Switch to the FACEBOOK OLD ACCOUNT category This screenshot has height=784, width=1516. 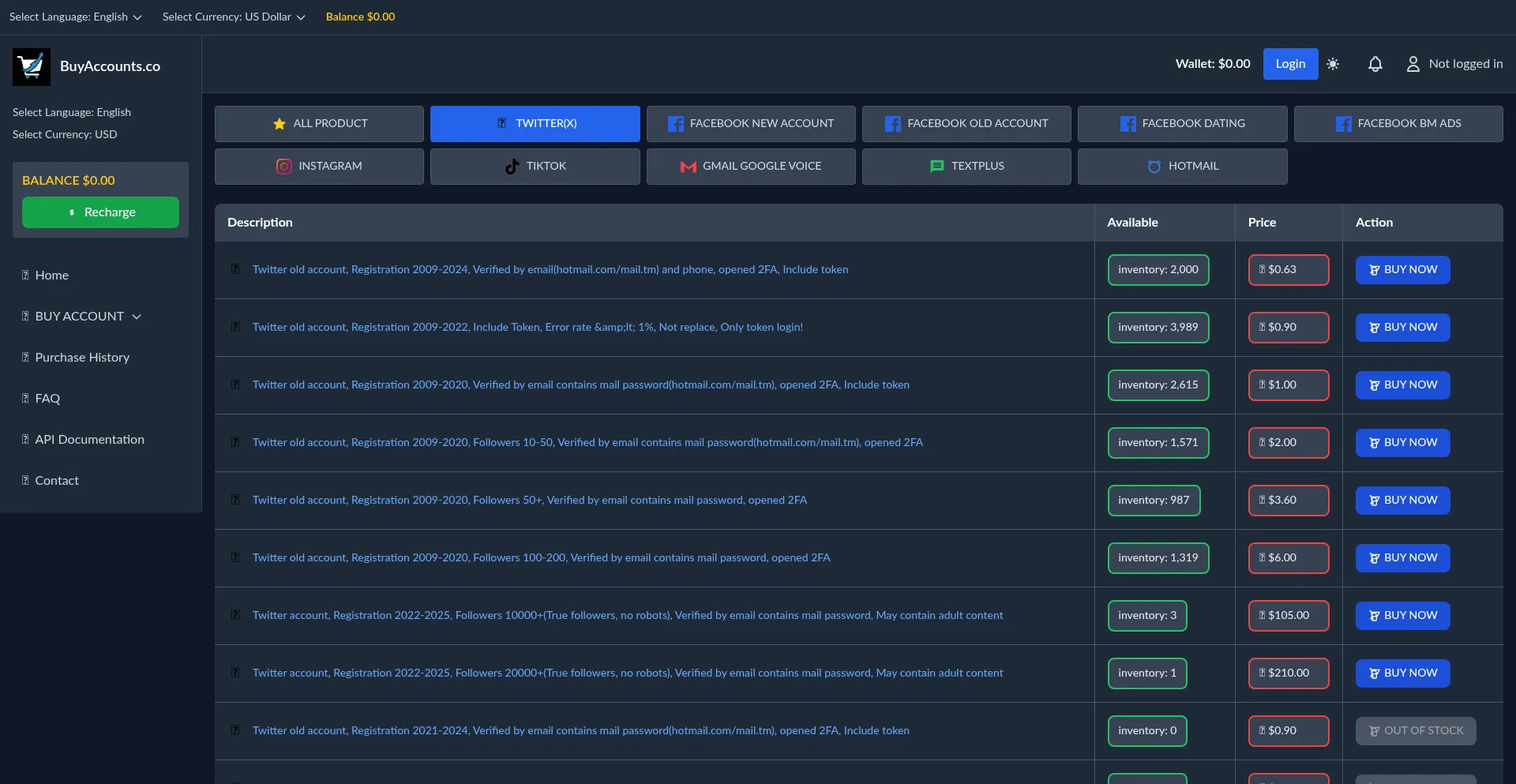pos(966,123)
